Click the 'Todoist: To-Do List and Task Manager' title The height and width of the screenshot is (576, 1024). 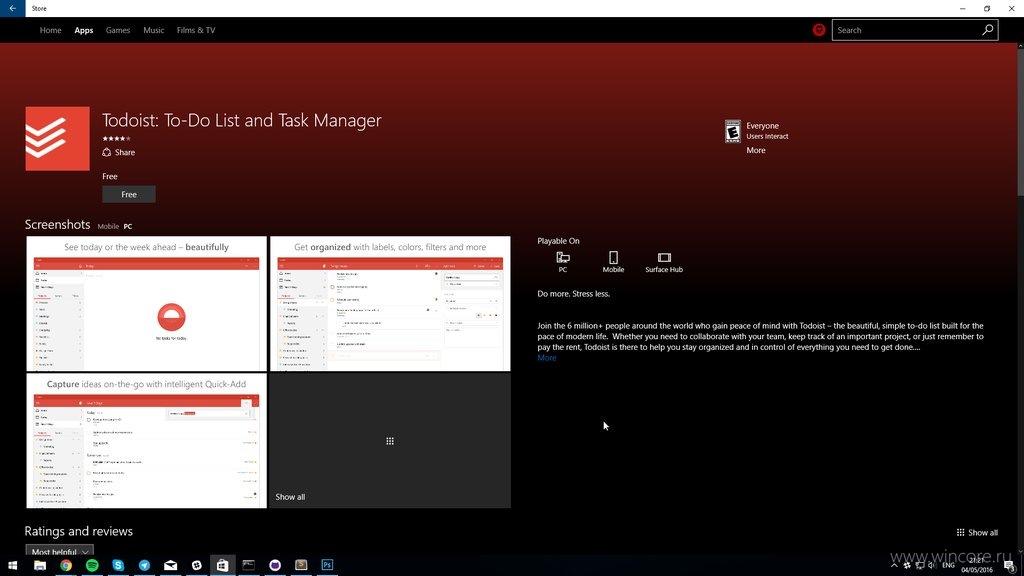click(242, 120)
